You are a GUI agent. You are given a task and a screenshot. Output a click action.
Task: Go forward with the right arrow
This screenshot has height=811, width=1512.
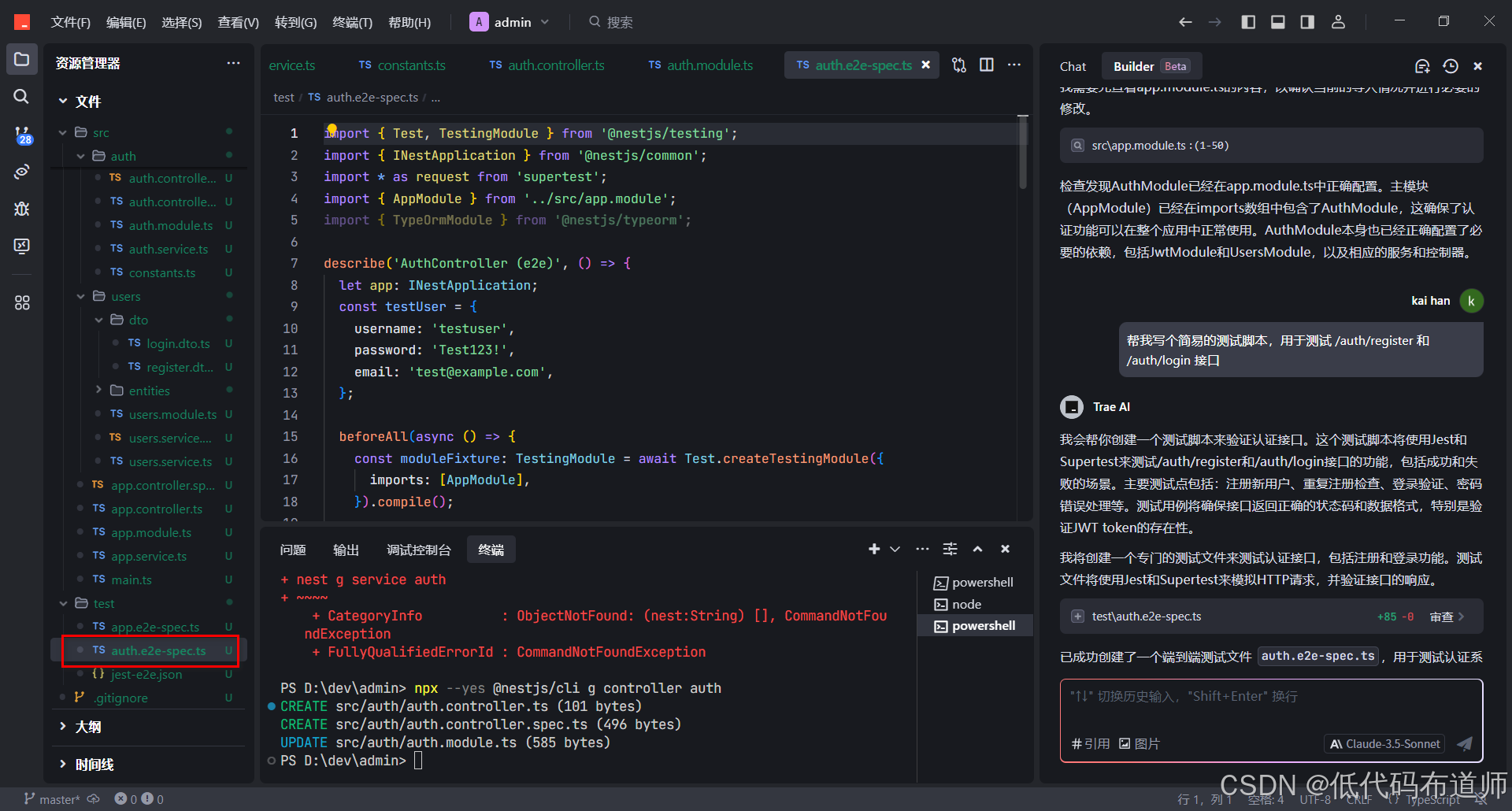click(1214, 22)
